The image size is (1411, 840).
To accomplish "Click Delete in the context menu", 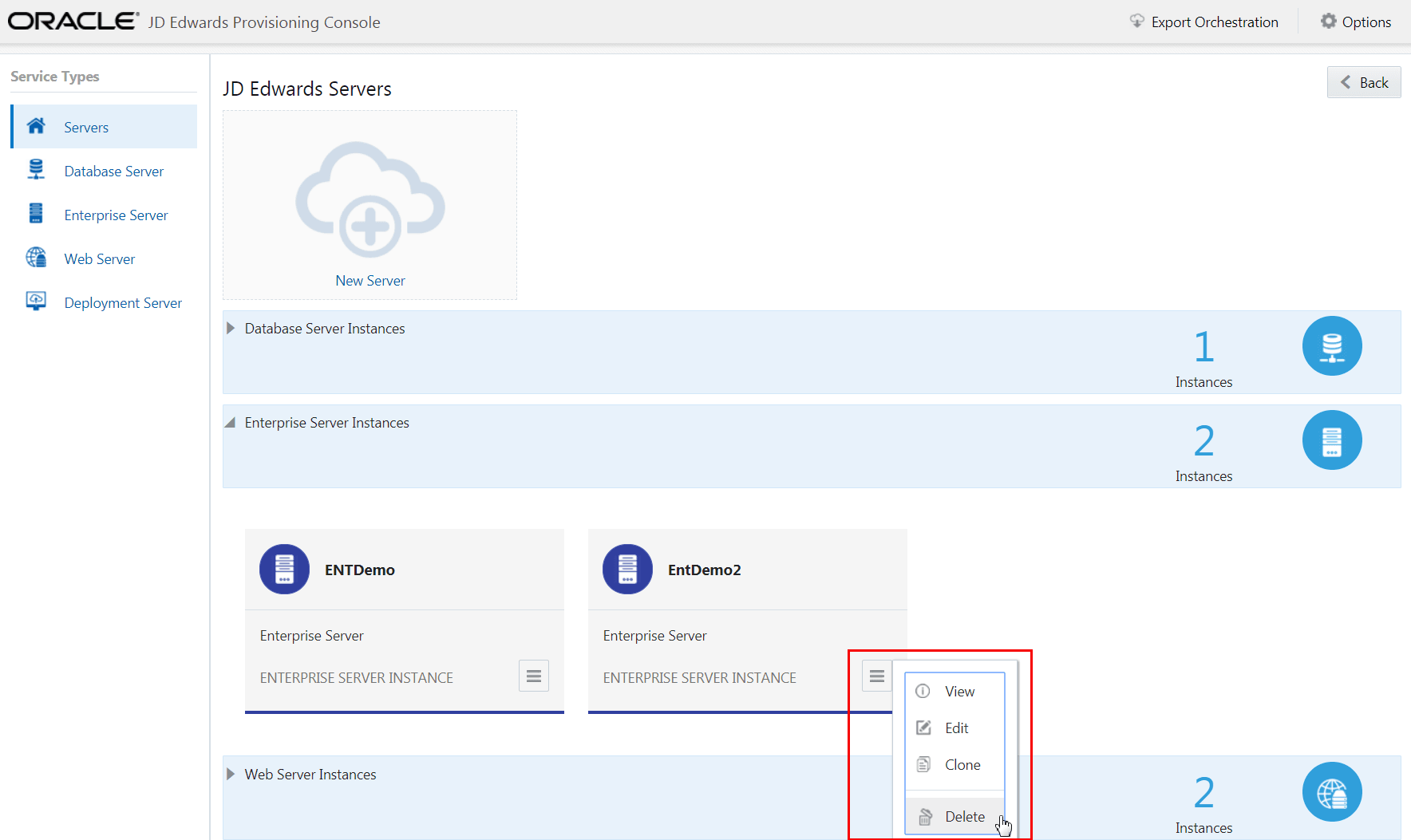I will pyautogui.click(x=965, y=816).
